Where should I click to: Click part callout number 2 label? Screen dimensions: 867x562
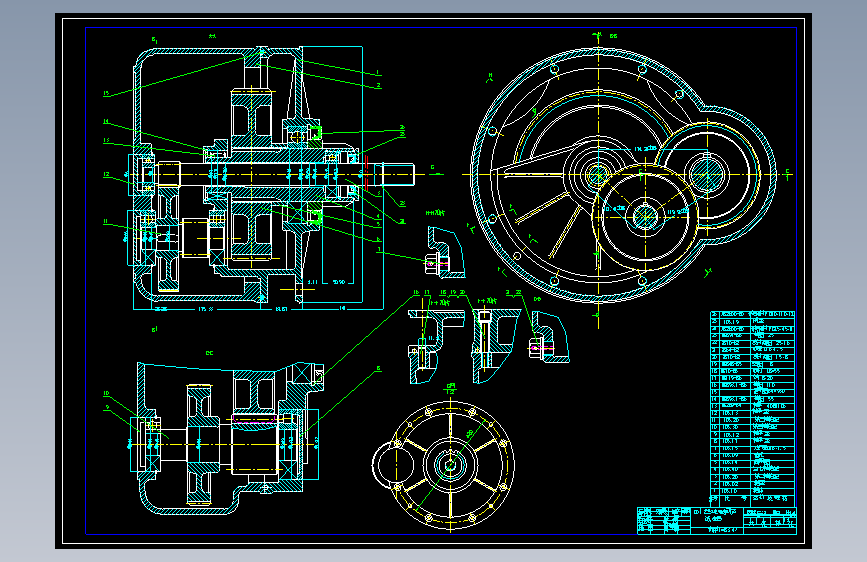point(378,86)
